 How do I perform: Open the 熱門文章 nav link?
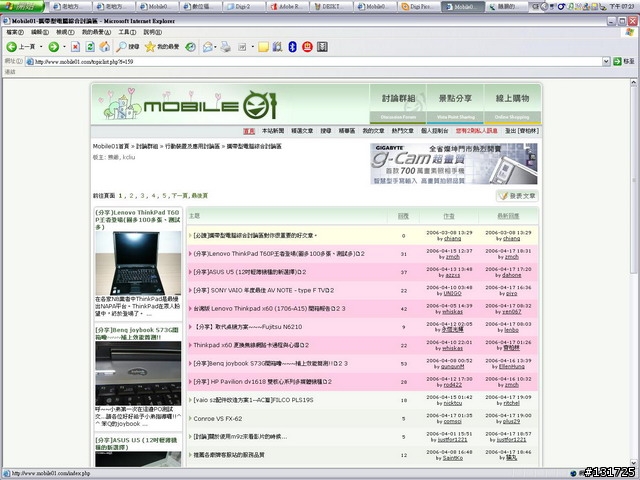pyautogui.click(x=402, y=131)
